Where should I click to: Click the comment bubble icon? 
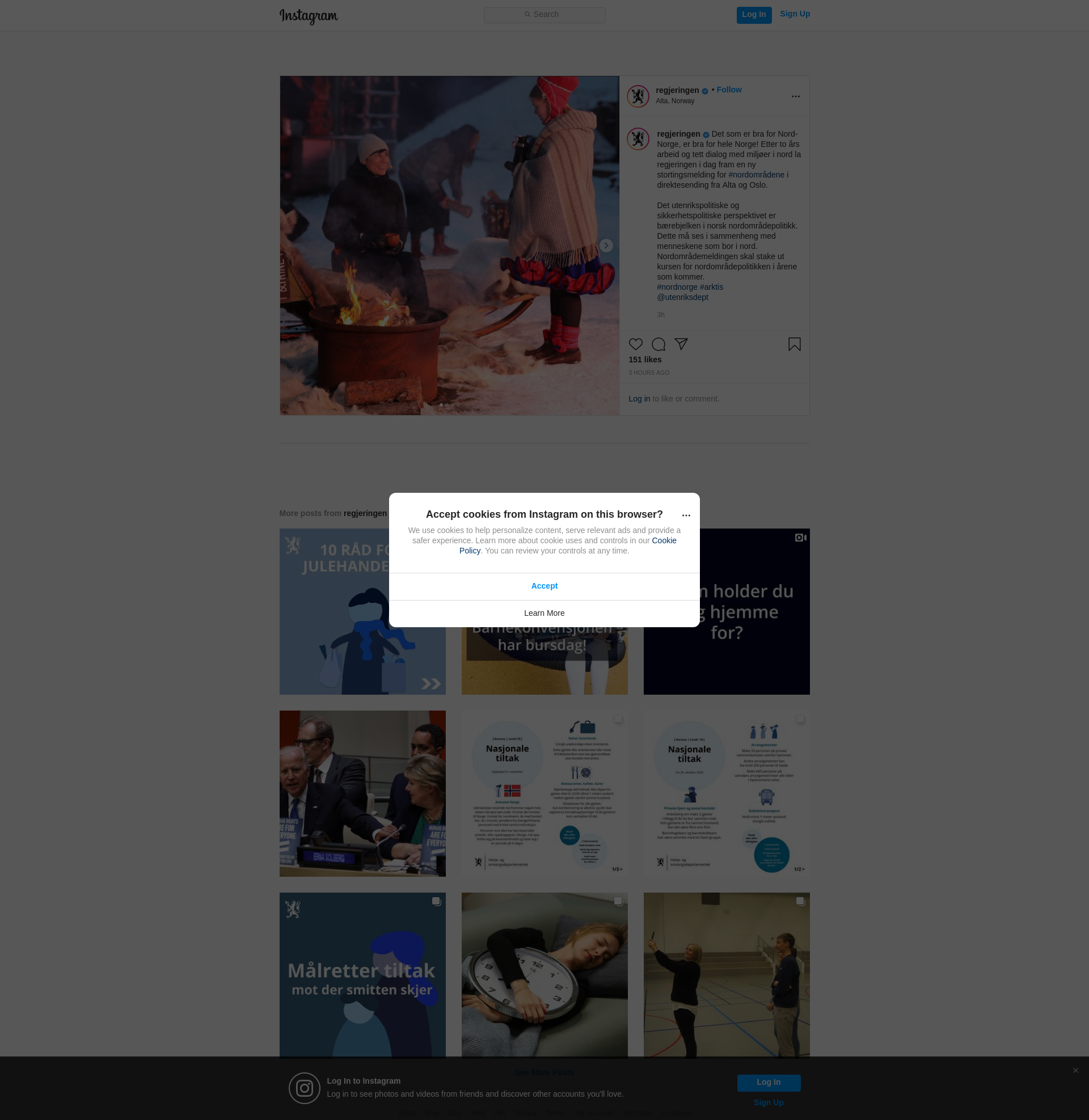tap(659, 344)
